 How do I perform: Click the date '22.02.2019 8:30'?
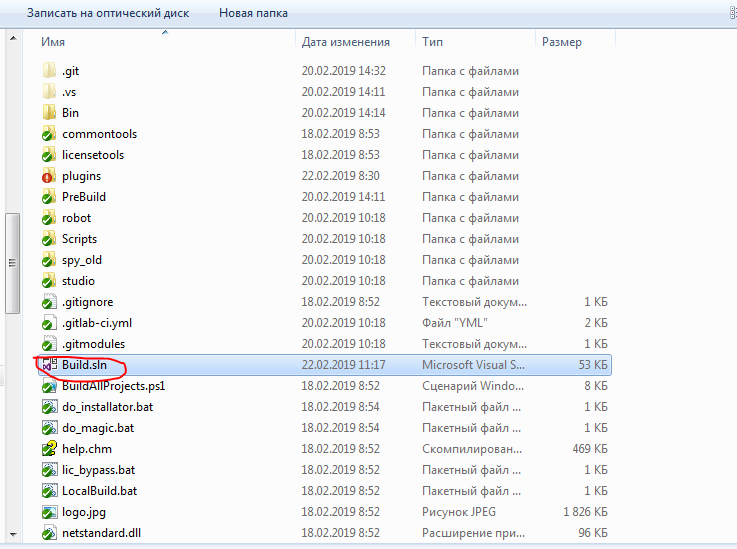(x=341, y=176)
